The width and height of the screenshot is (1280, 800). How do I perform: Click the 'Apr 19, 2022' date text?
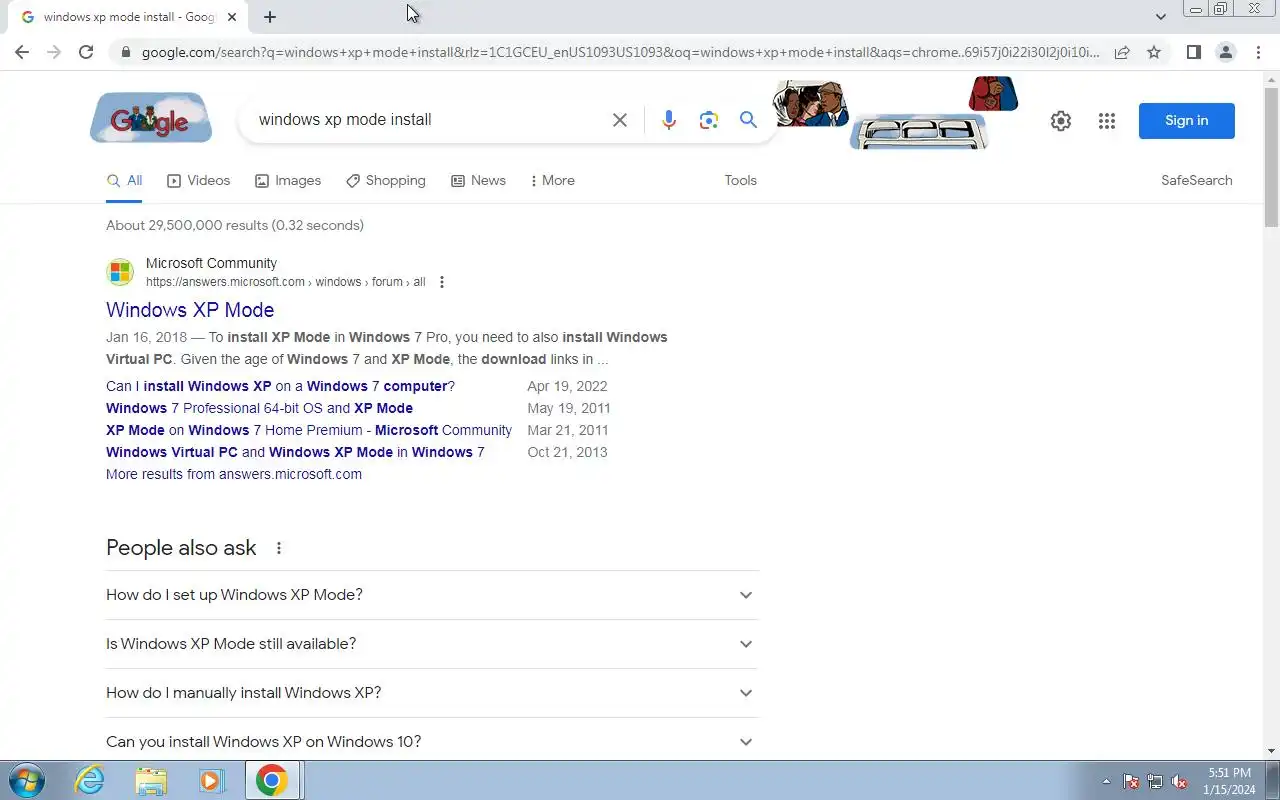click(x=567, y=386)
